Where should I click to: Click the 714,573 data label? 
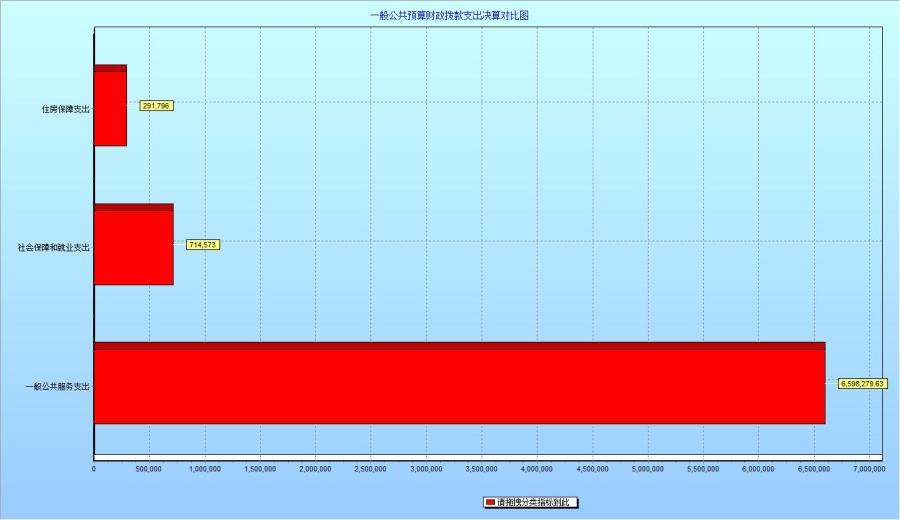(203, 244)
